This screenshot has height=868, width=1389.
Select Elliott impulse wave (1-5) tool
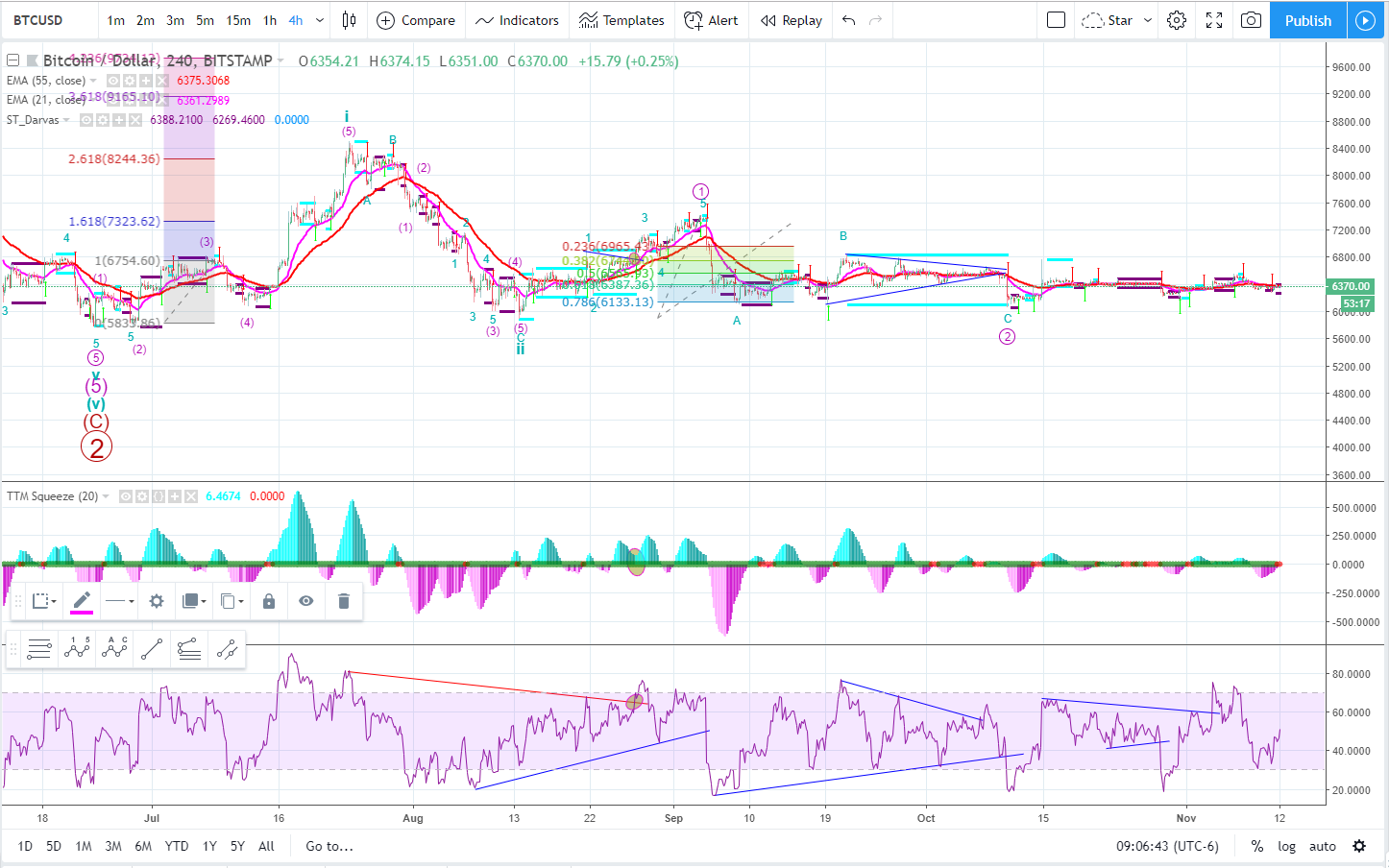coord(77,649)
